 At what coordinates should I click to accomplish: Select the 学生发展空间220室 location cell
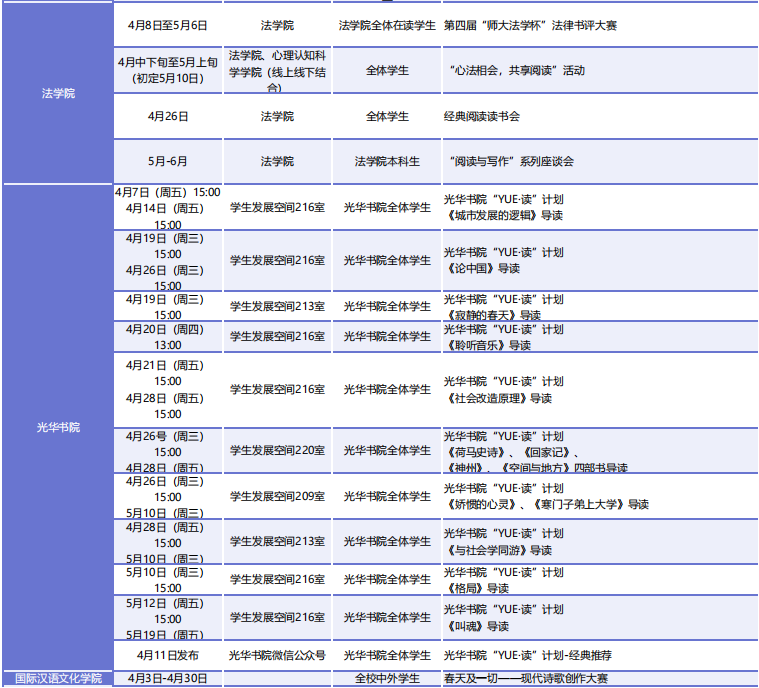pyautogui.click(x=277, y=451)
